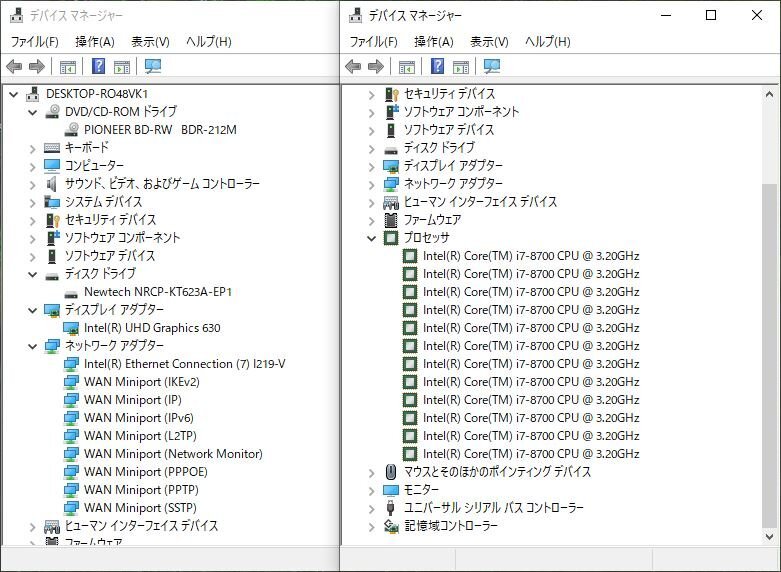
Task: Open 表示(V) menu in right window
Action: click(489, 41)
